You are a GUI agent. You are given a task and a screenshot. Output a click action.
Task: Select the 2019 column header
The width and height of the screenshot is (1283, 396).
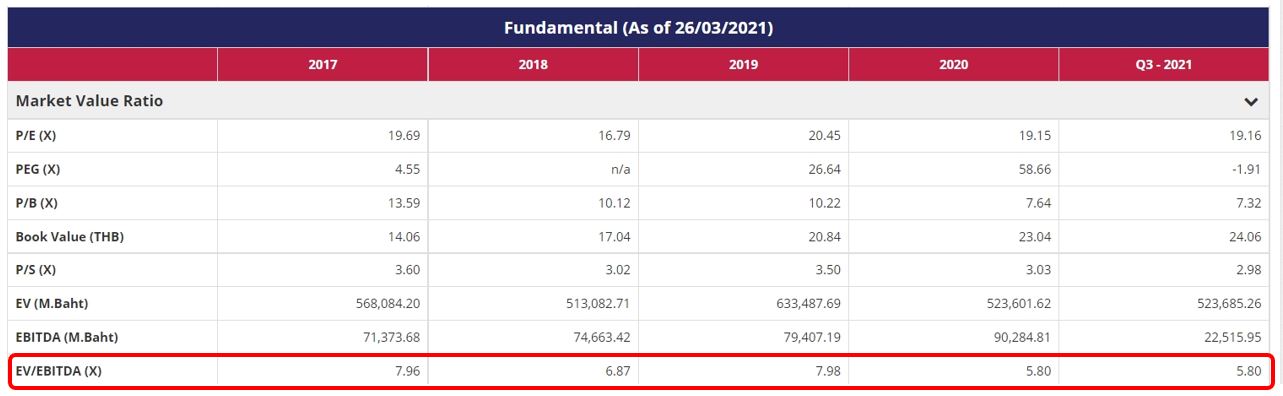pyautogui.click(x=743, y=65)
